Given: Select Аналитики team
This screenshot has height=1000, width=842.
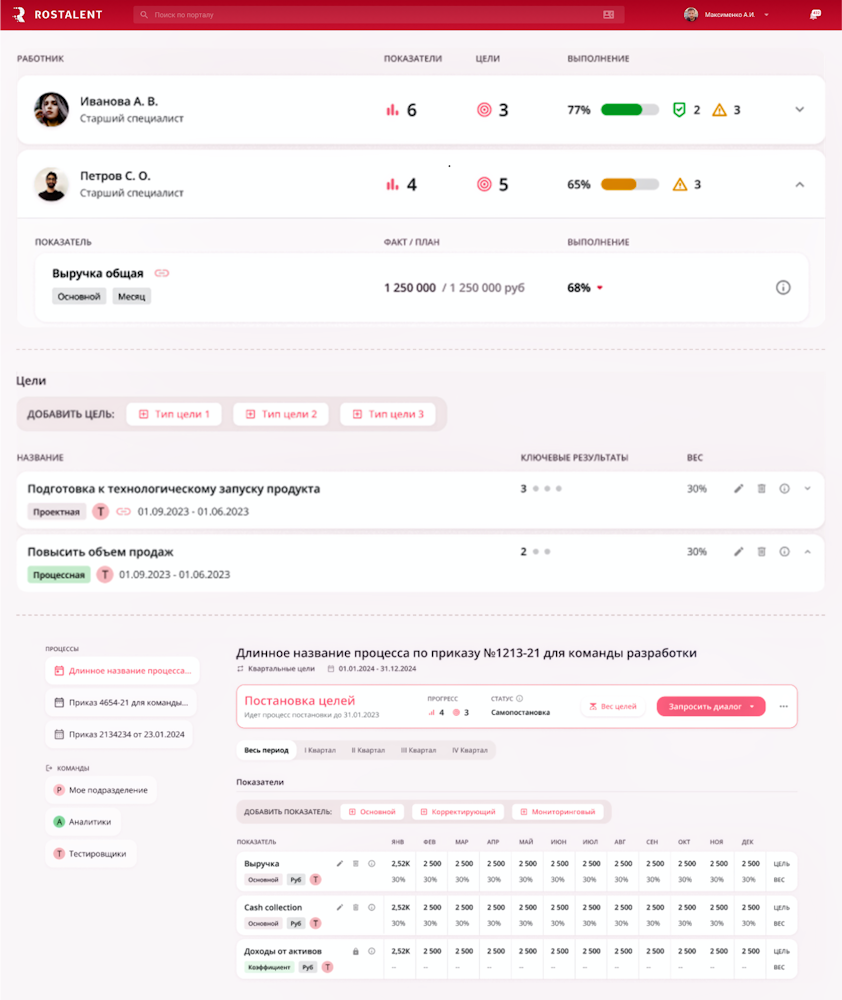Looking at the screenshot, I should click(83, 822).
